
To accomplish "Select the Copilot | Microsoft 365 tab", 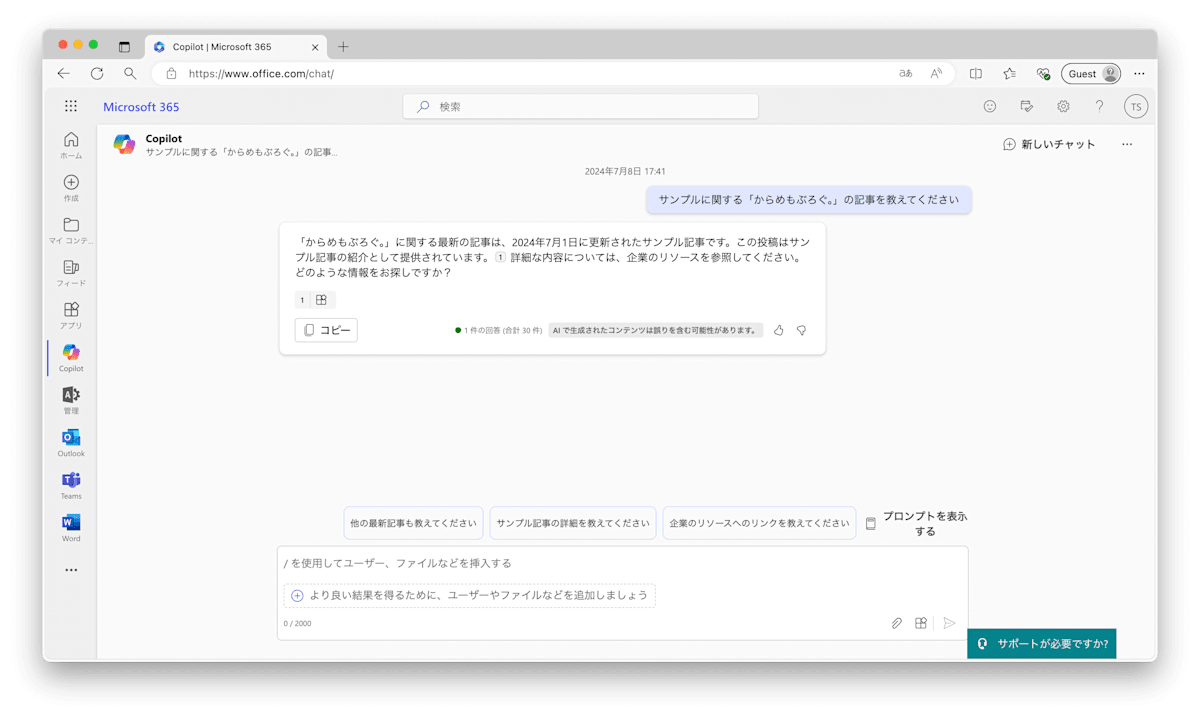I will tap(236, 47).
